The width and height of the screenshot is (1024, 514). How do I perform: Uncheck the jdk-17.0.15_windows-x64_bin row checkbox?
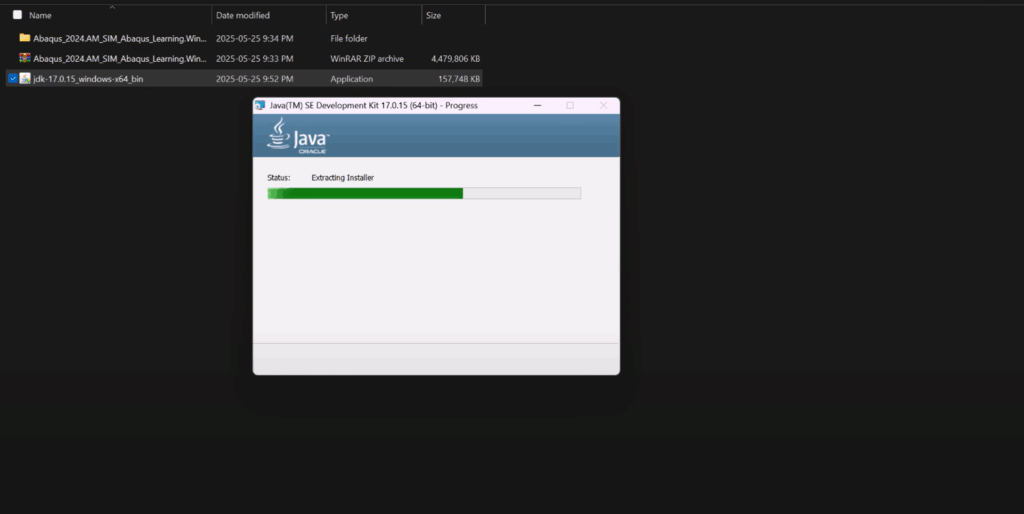point(12,78)
